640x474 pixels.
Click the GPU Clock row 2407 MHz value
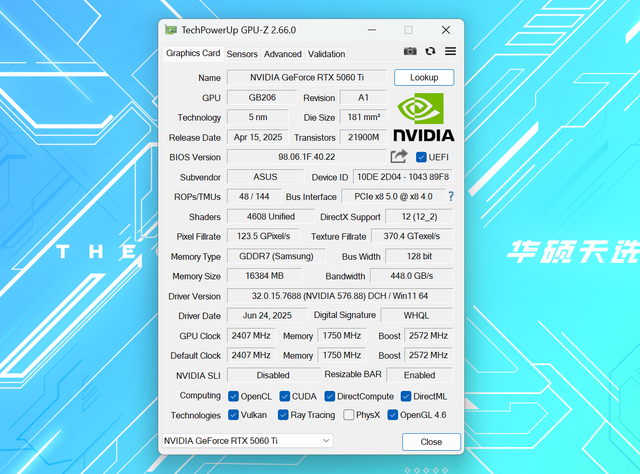pyautogui.click(x=251, y=335)
